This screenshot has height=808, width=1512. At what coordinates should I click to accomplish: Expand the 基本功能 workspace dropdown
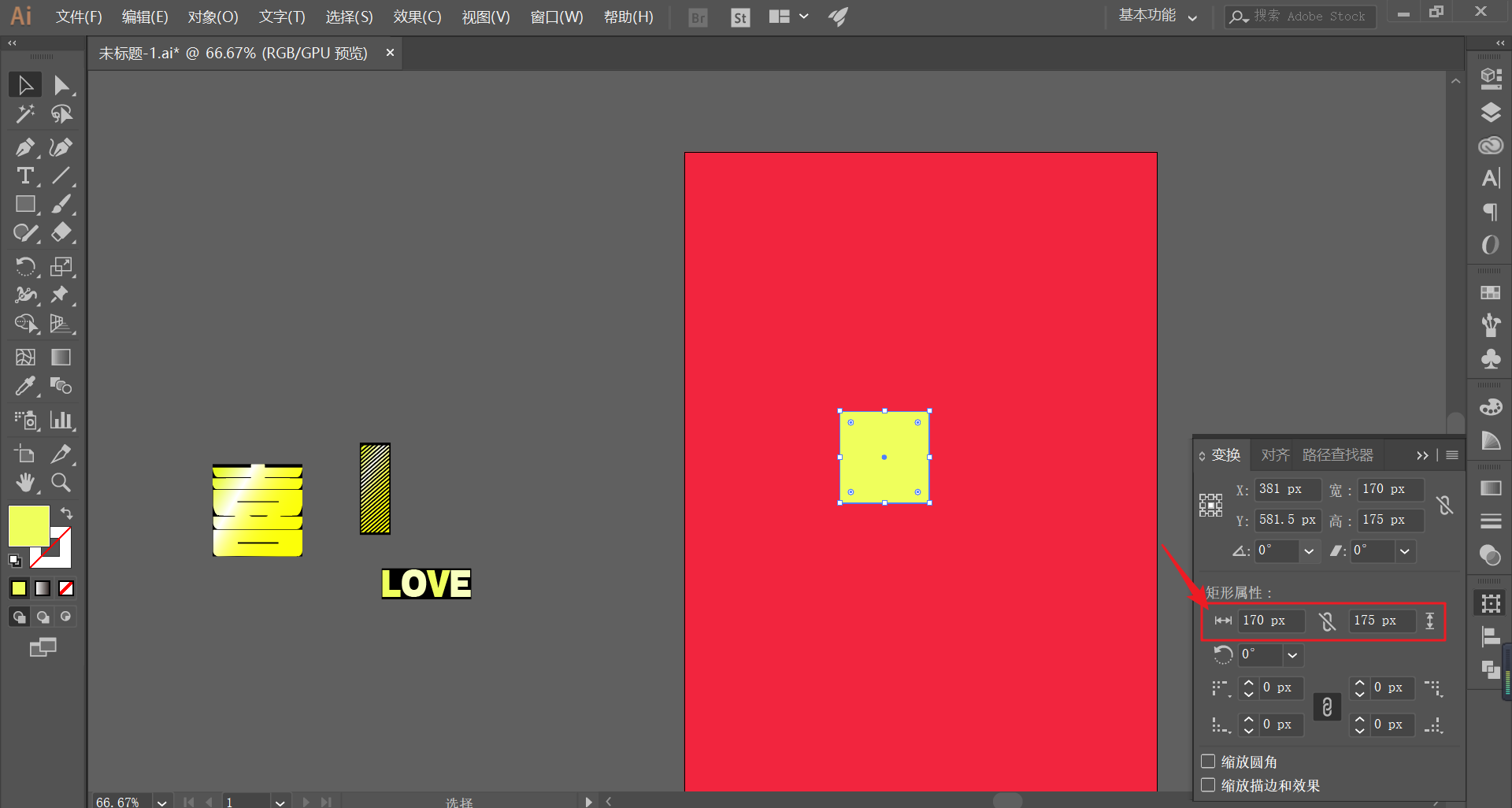(x=1158, y=16)
